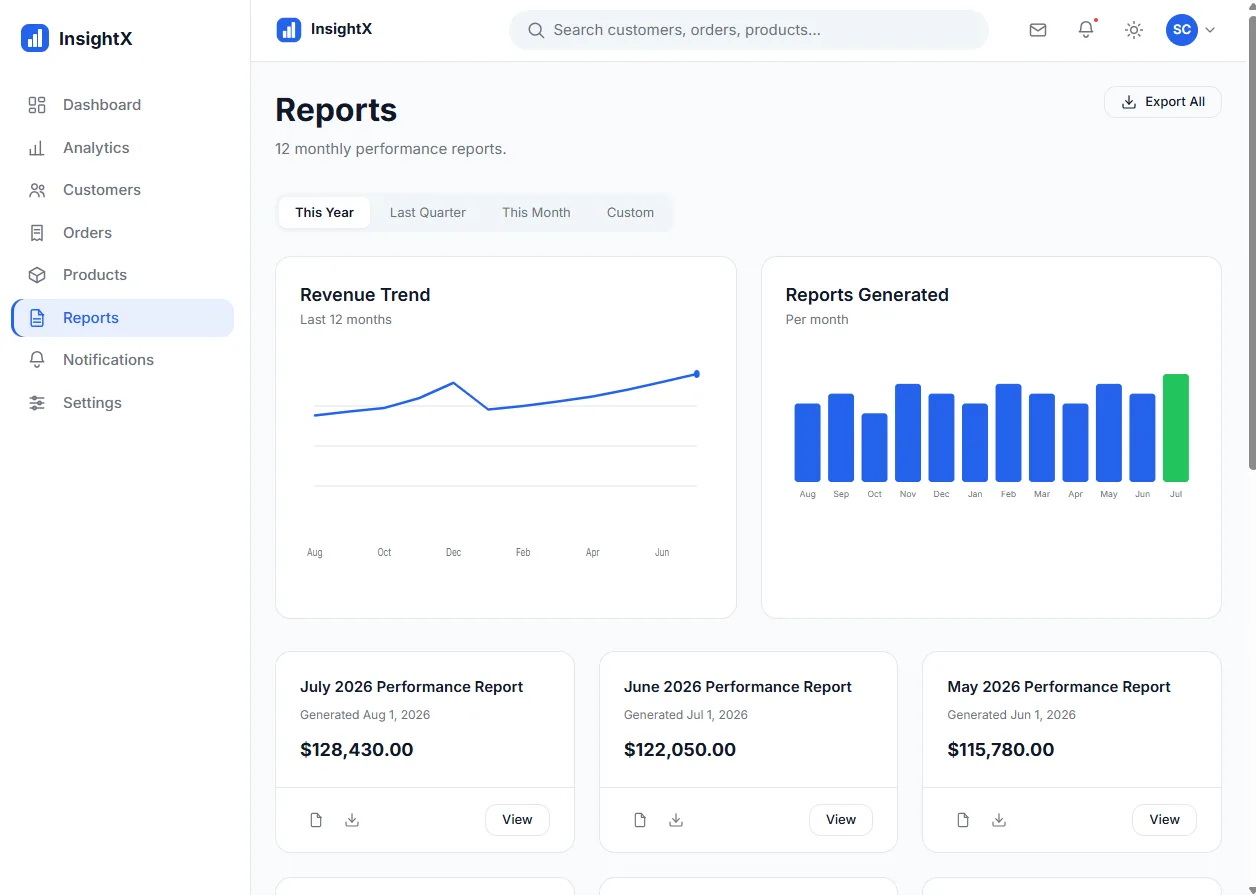
Task: Click the sidebar Notifications bell icon
Action: point(37,360)
